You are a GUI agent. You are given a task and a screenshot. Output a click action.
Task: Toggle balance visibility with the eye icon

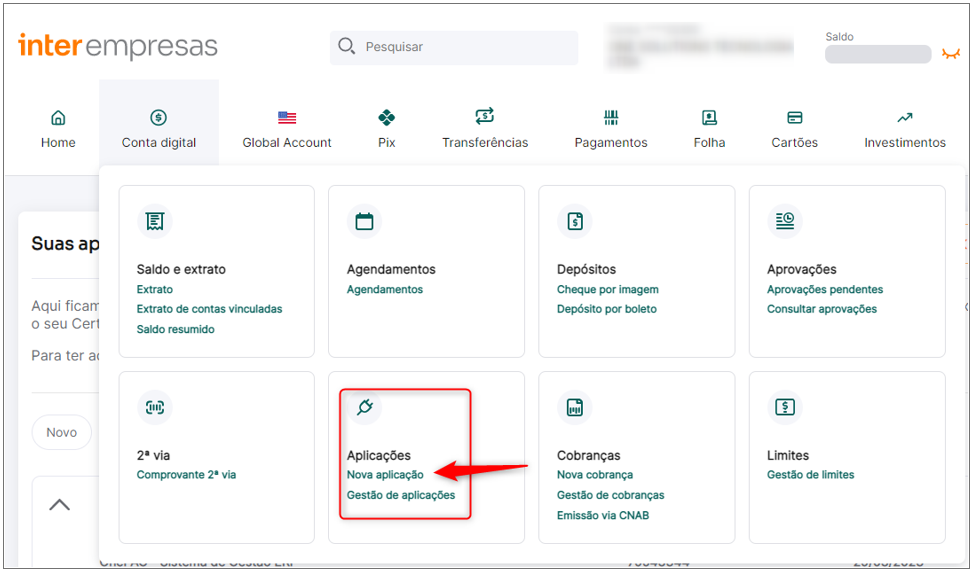pyautogui.click(x=950, y=54)
